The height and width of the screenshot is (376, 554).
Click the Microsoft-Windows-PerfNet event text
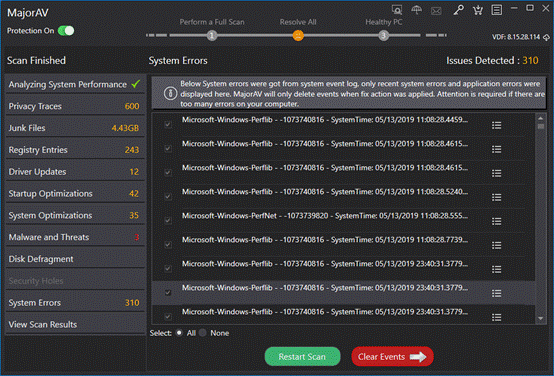click(x=325, y=216)
